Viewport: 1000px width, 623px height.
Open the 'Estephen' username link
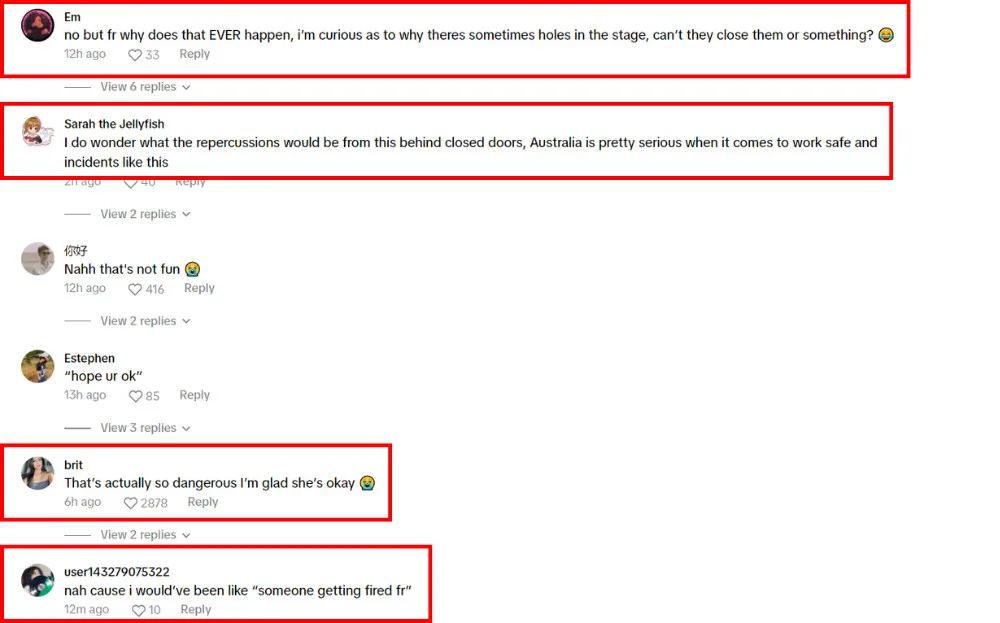pos(89,358)
